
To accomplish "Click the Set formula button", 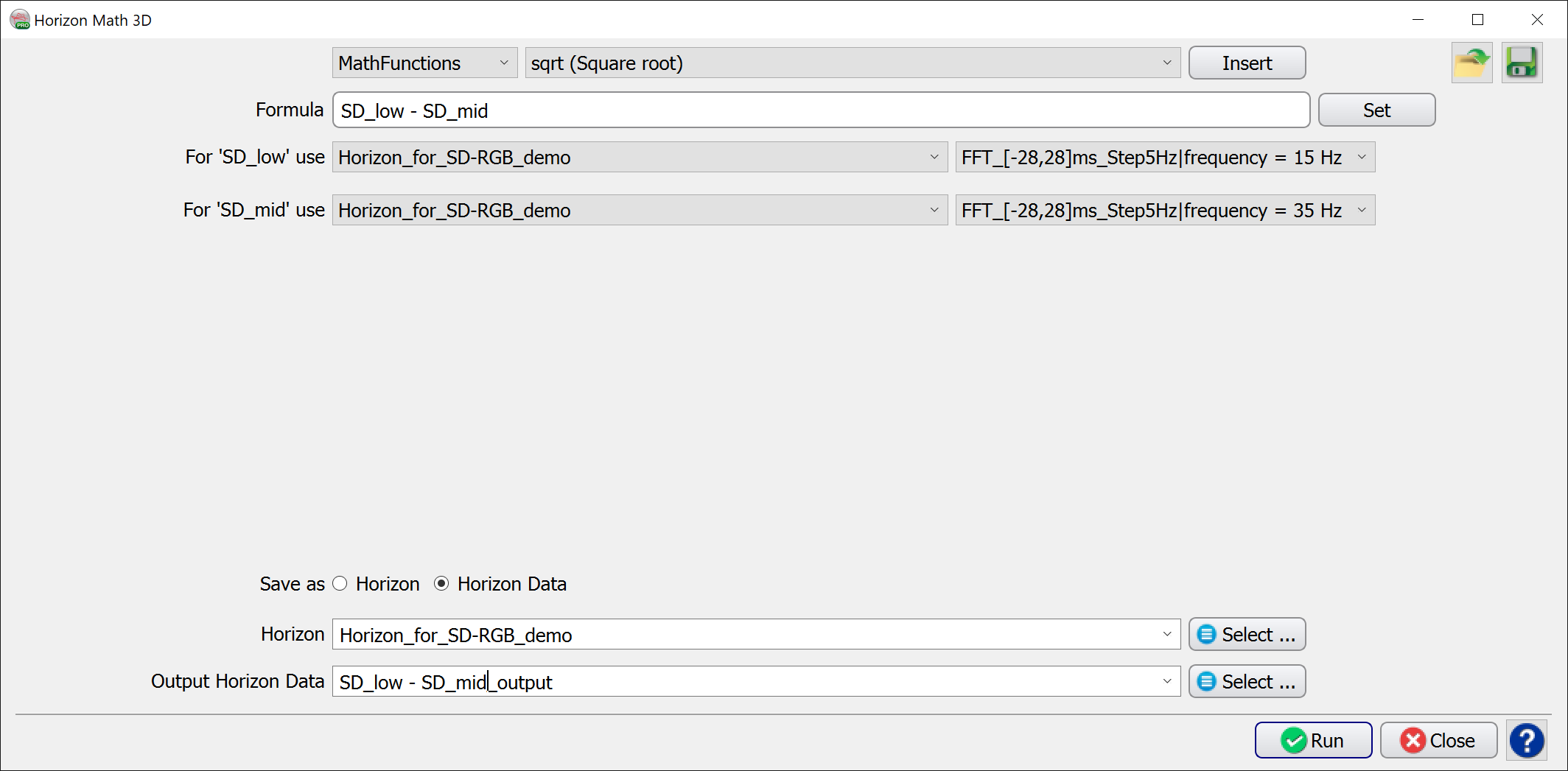I will [x=1376, y=110].
